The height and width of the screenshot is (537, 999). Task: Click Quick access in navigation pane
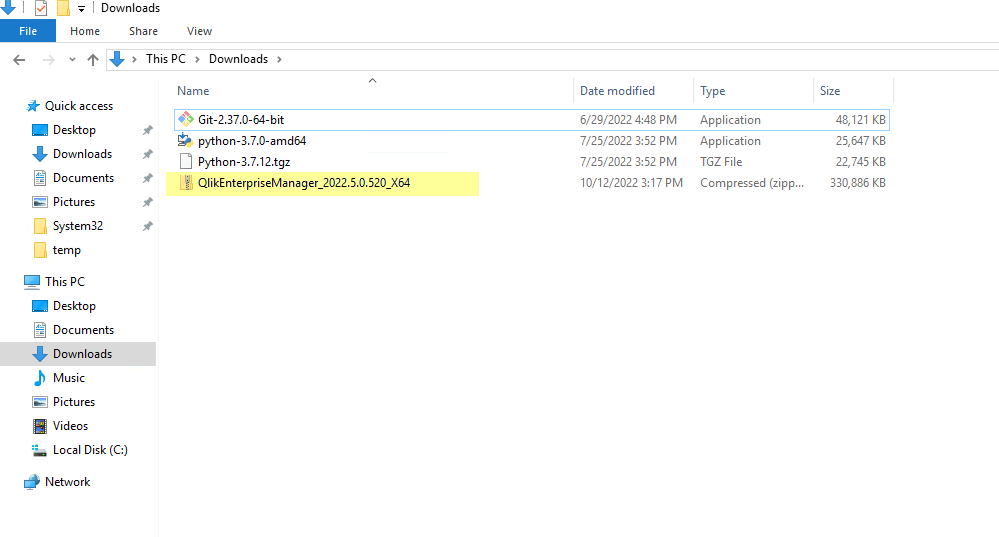(x=79, y=106)
